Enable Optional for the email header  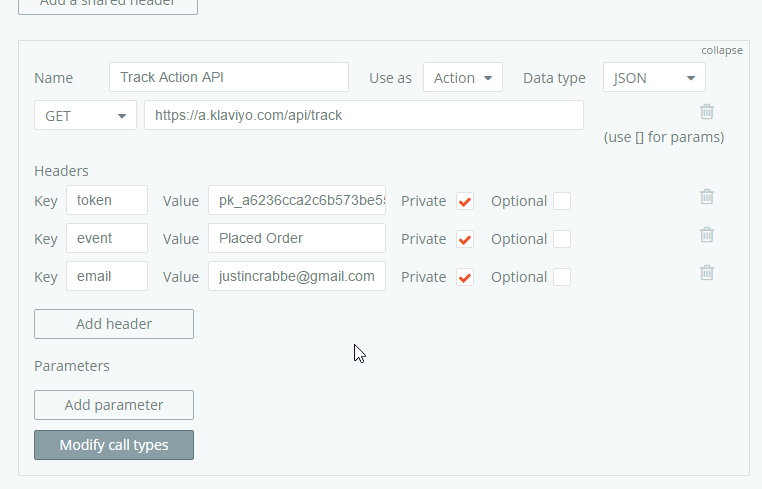point(562,277)
